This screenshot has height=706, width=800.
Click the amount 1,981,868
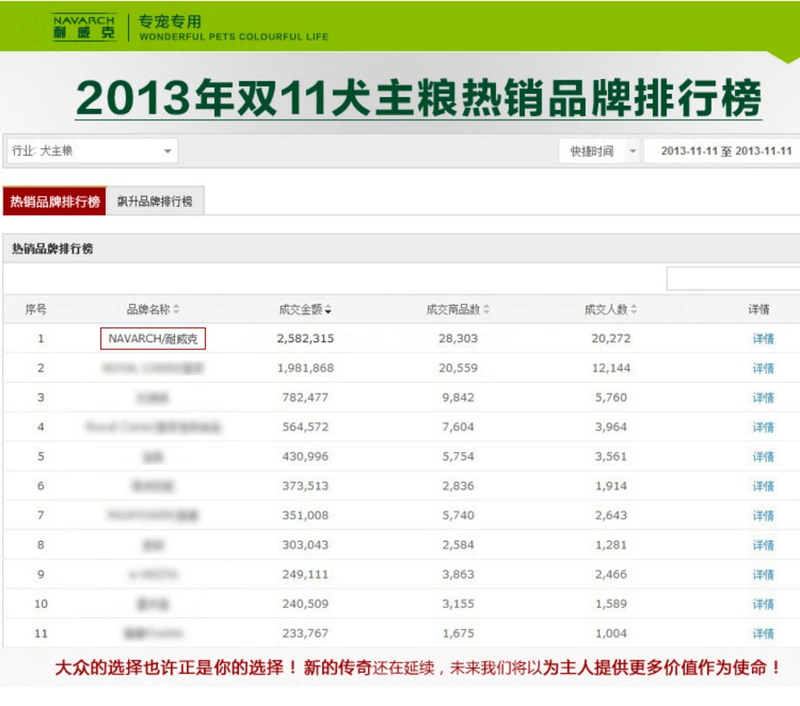pos(305,368)
